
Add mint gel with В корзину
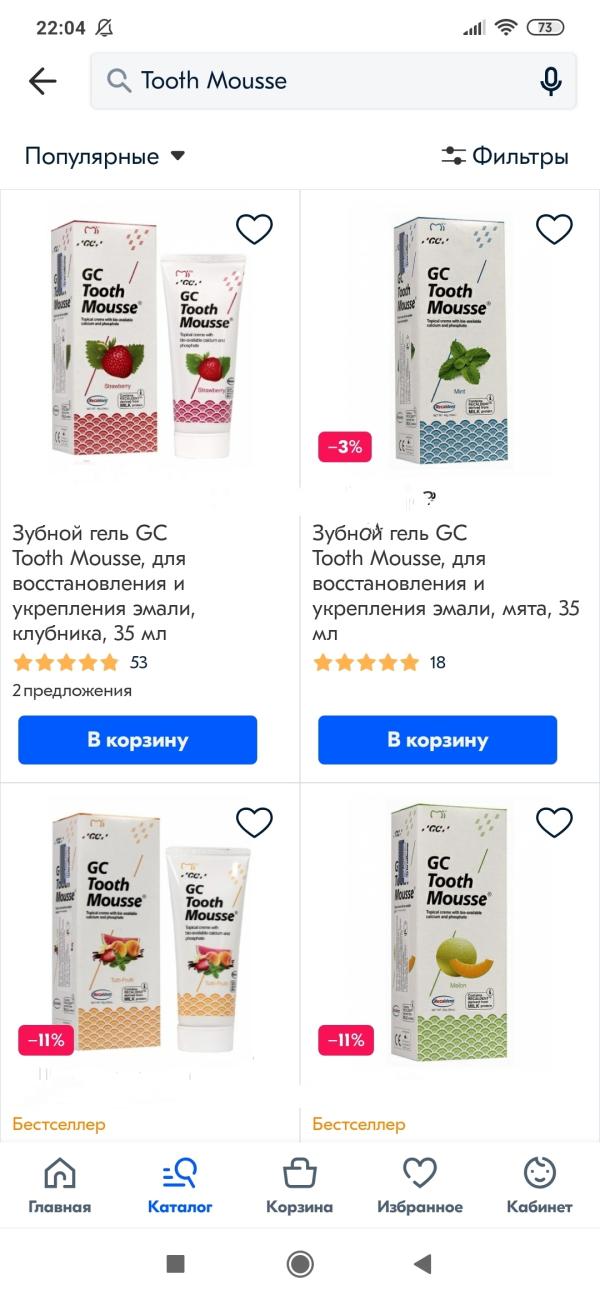tap(437, 740)
